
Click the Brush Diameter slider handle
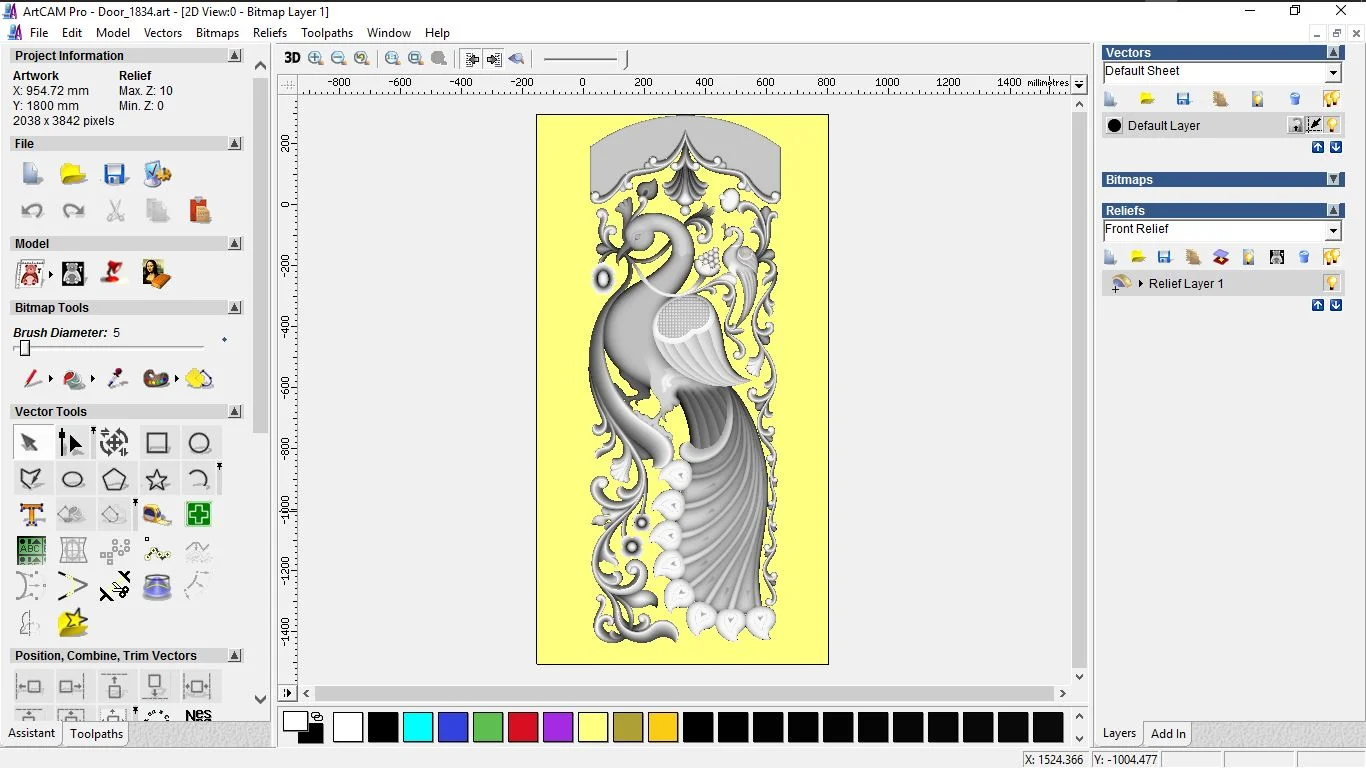pos(25,348)
